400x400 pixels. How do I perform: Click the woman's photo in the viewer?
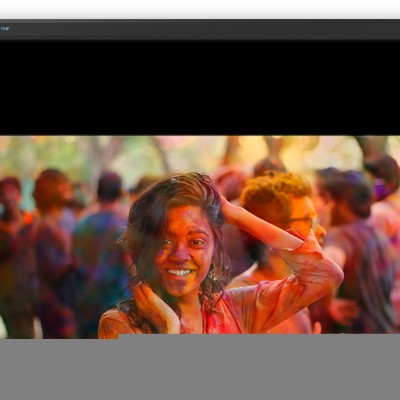(200, 237)
